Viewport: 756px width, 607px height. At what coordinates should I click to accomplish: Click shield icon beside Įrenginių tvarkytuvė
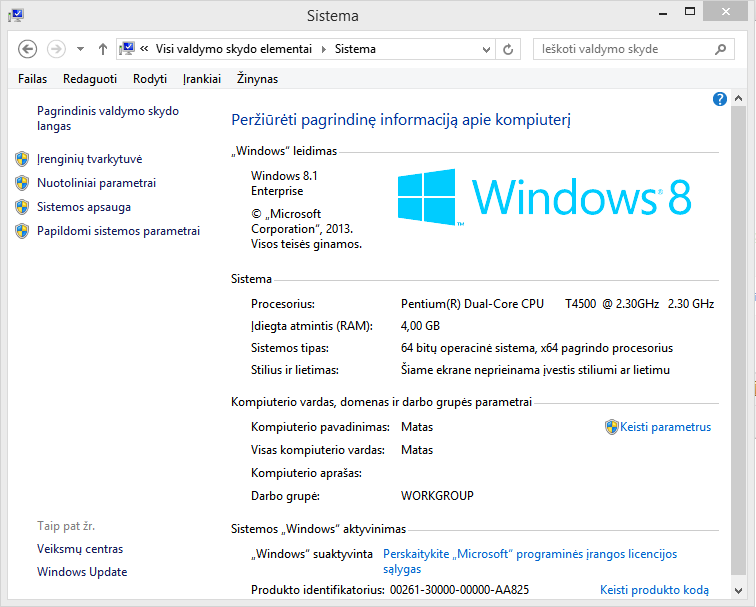22,159
